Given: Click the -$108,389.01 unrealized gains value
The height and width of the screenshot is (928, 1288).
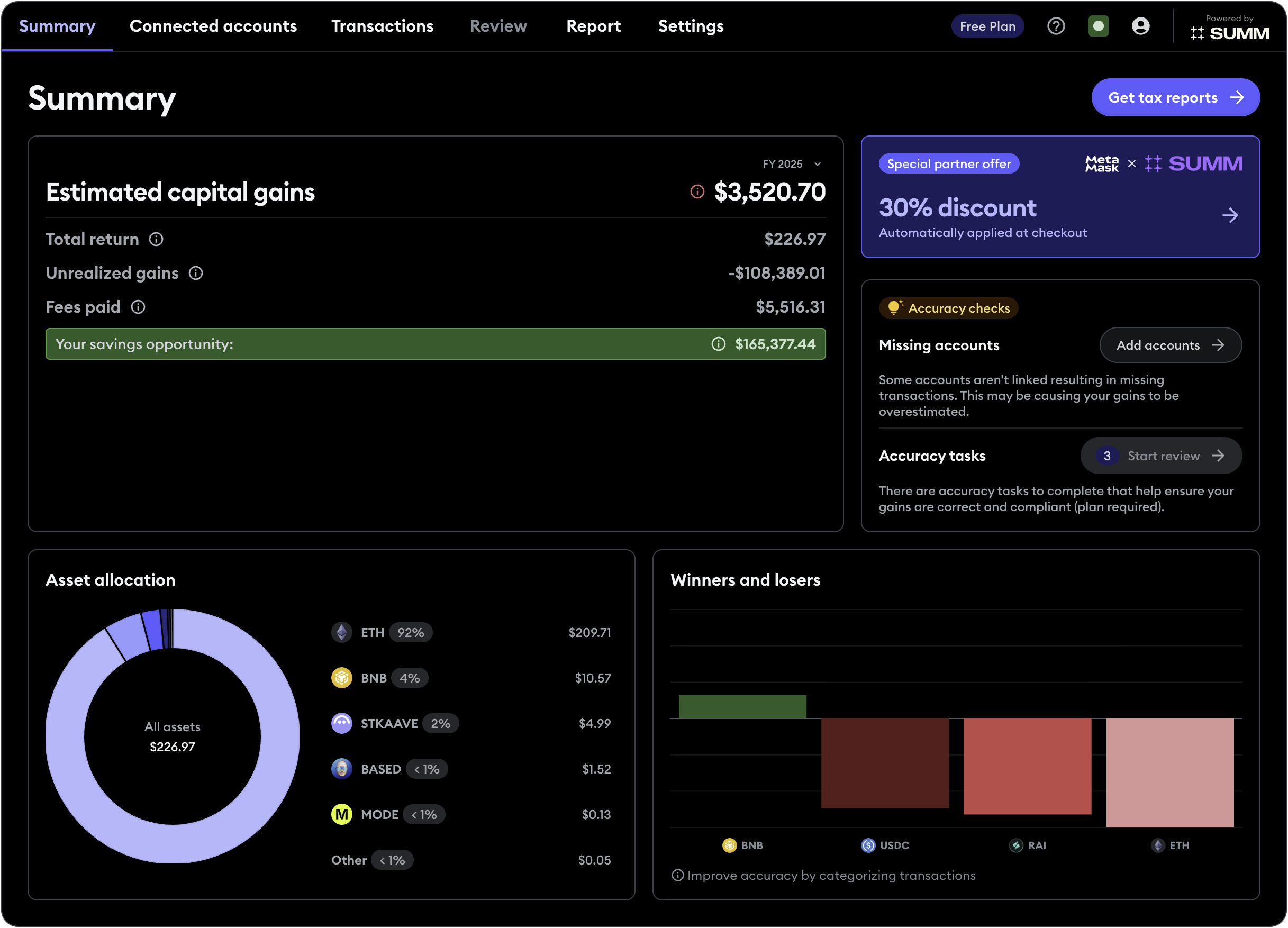Looking at the screenshot, I should pyautogui.click(x=777, y=273).
